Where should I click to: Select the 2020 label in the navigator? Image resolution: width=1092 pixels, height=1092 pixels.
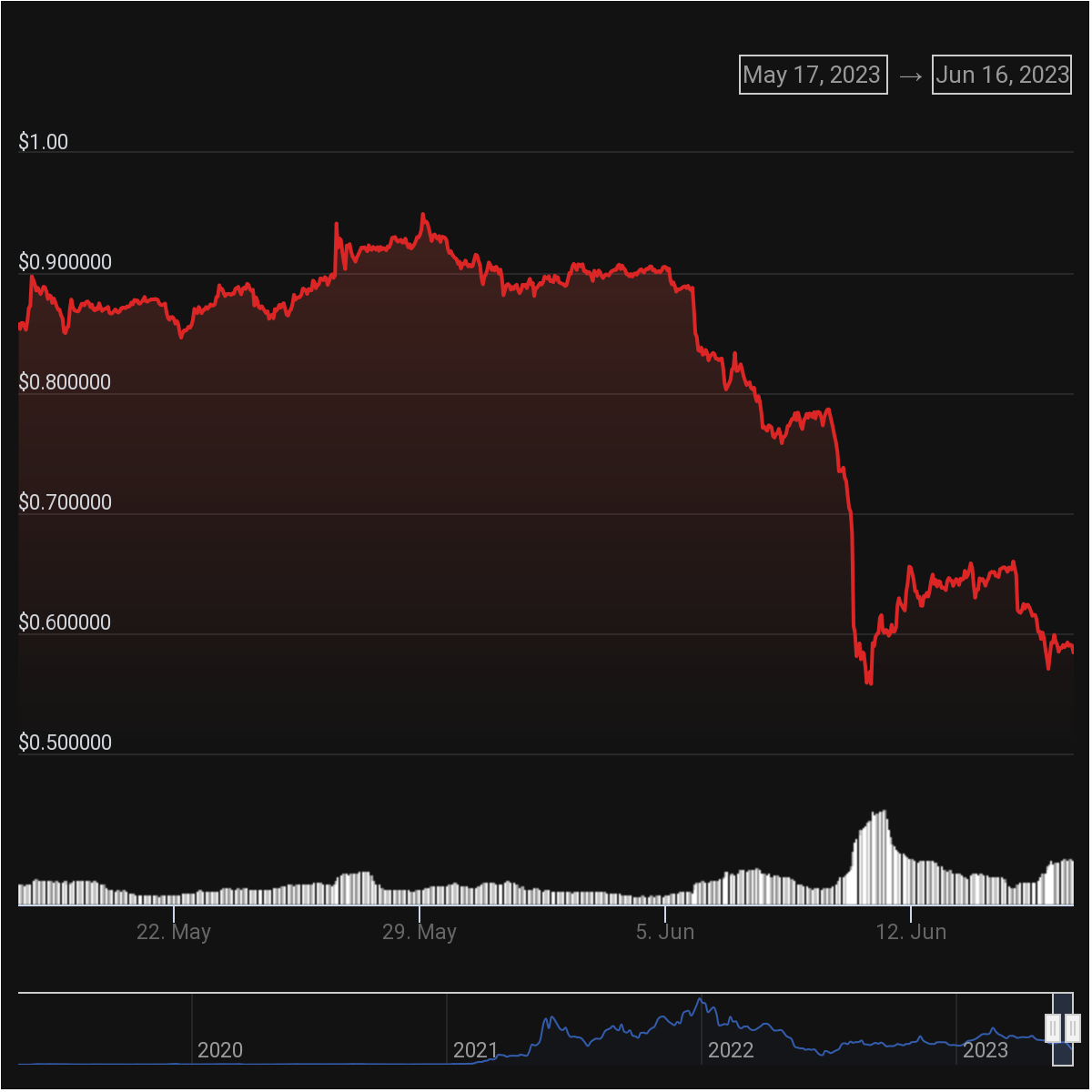click(x=221, y=1050)
